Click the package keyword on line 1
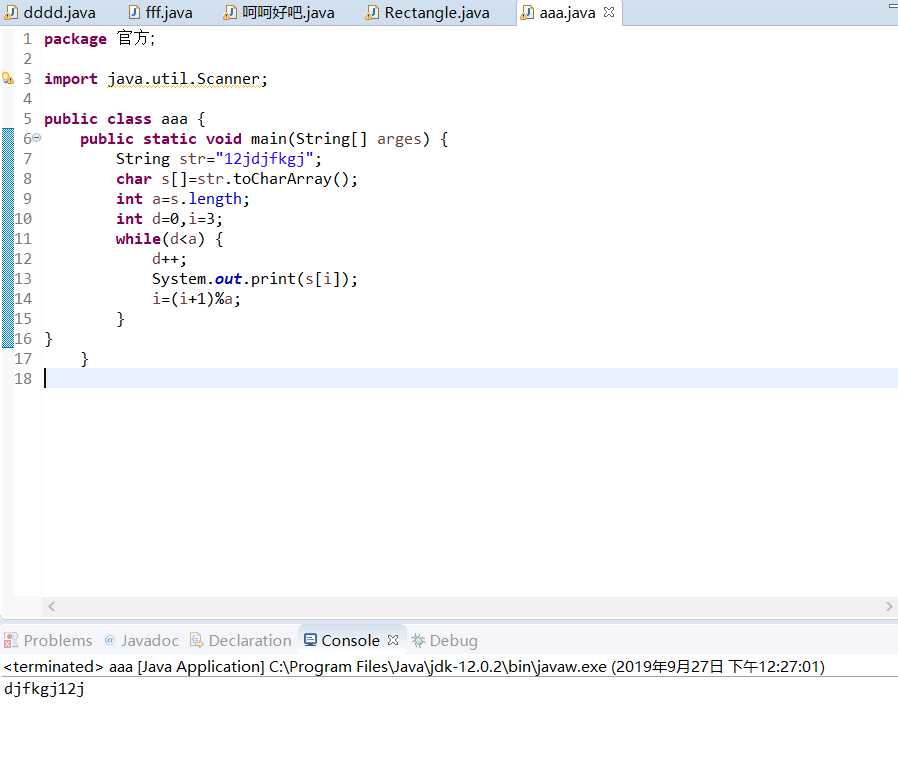Viewport: 898px width, 782px height. (x=75, y=39)
